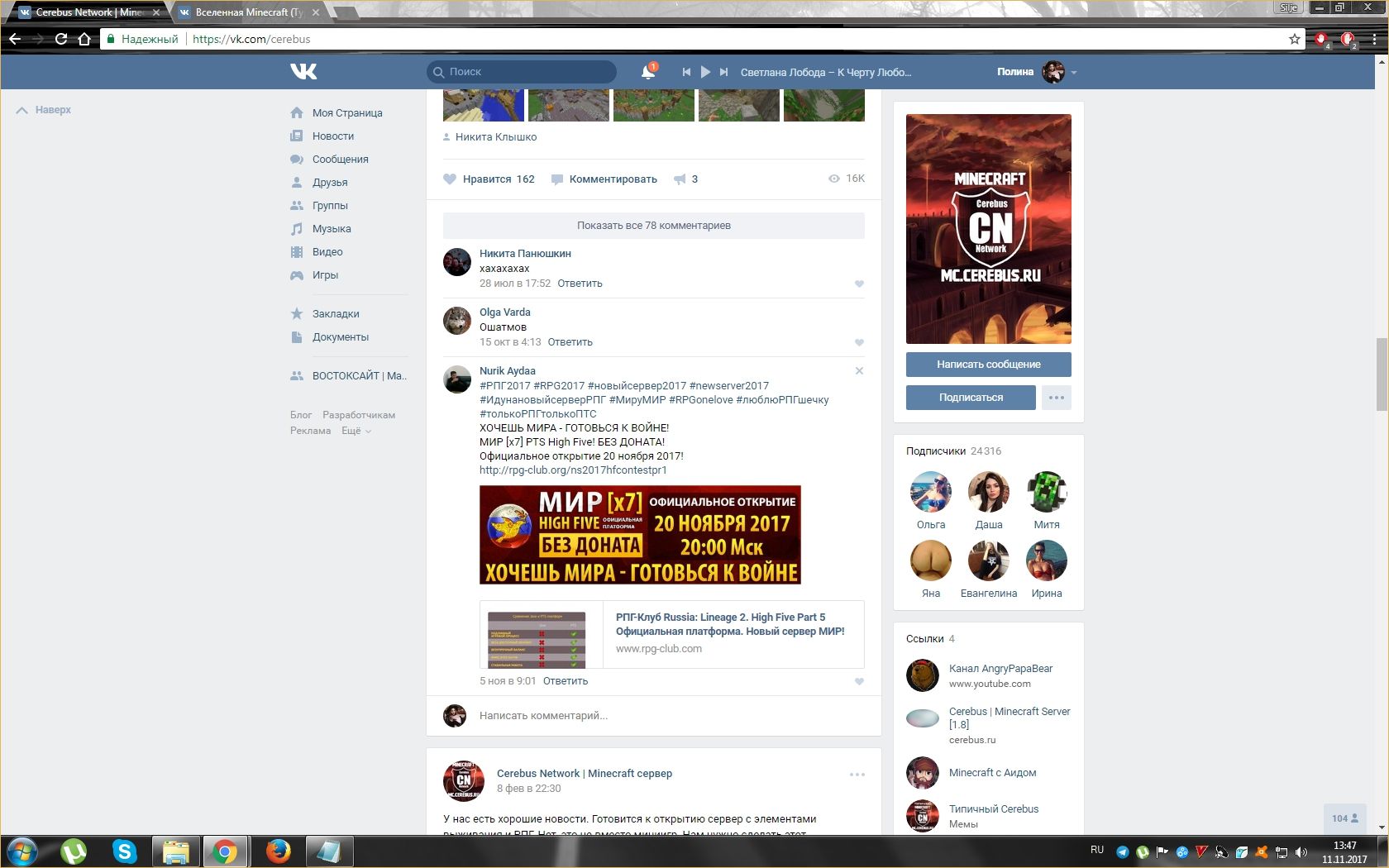Open Друзья in sidebar
Image resolution: width=1389 pixels, height=868 pixels.
click(330, 182)
